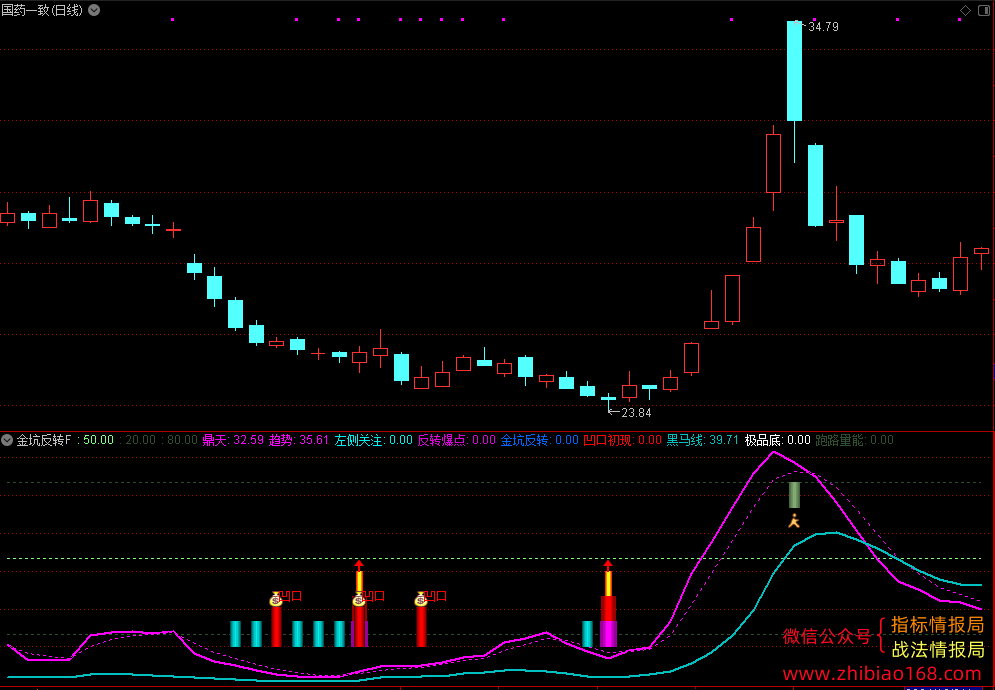The image size is (995, 690).
Task: Click the 金坑反转: 0.00 readout
Action: pos(539,440)
